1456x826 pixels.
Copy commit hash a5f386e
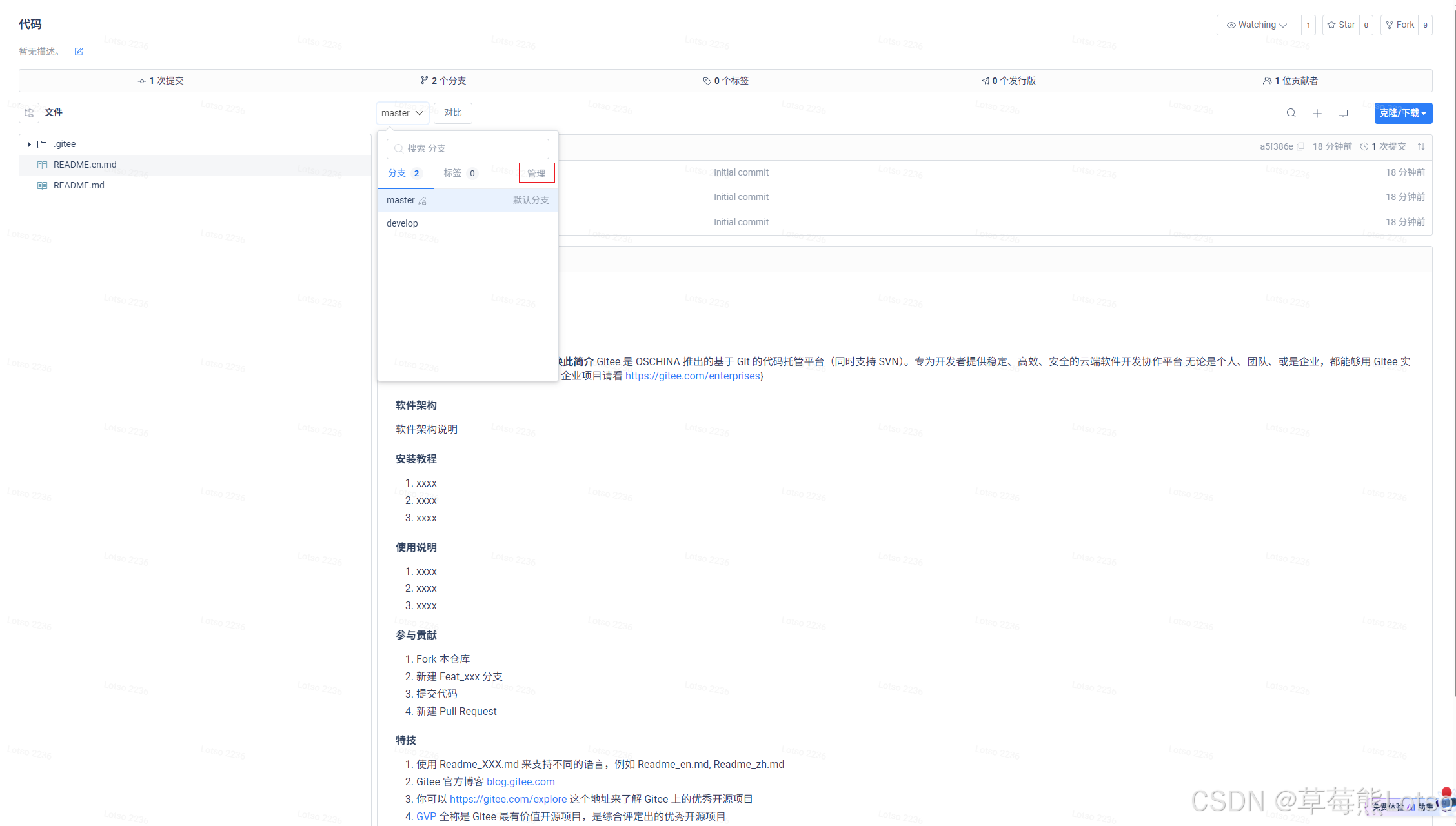(x=1300, y=146)
